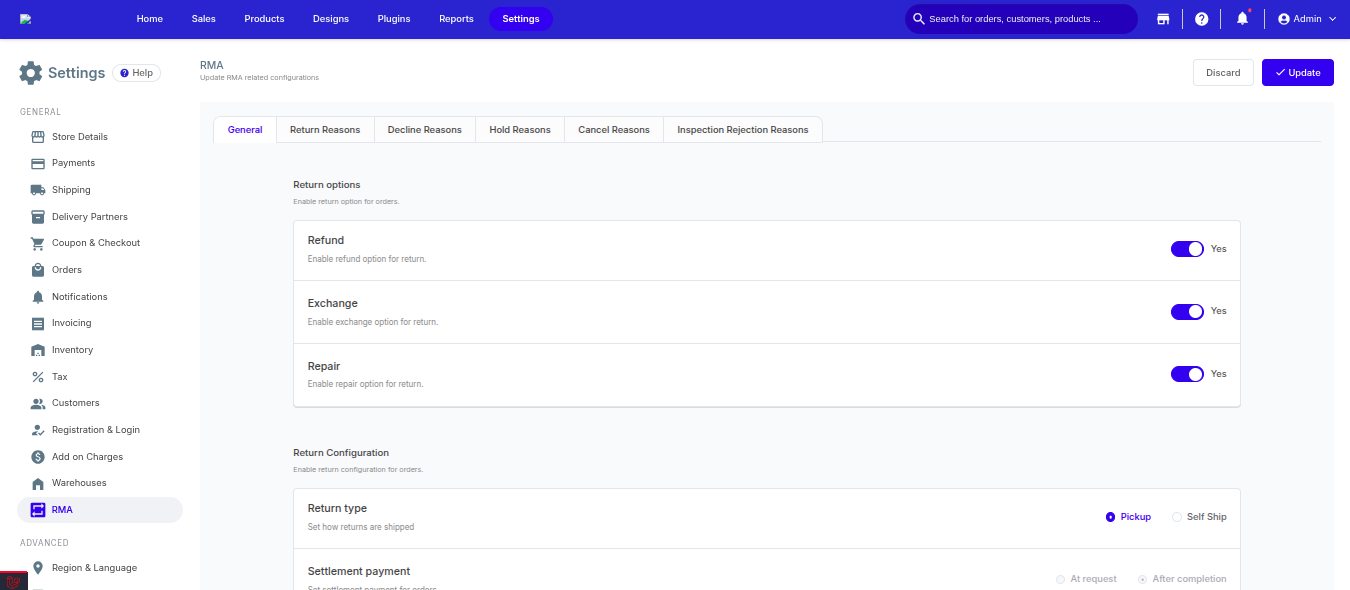Open the Reports menu
This screenshot has height=590, width=1350.
[x=456, y=19]
